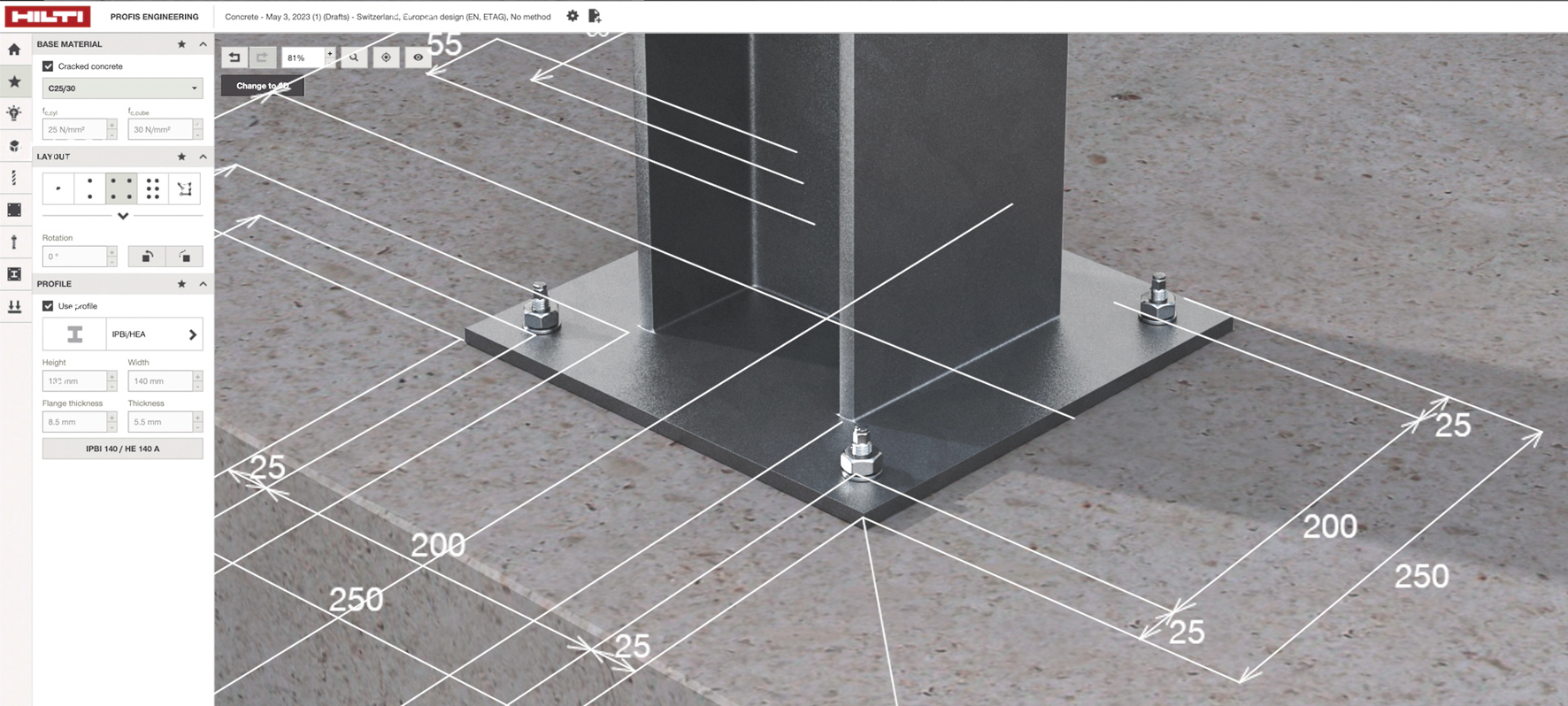Collapse the Base Material section
1568x706 pixels.
coord(203,44)
